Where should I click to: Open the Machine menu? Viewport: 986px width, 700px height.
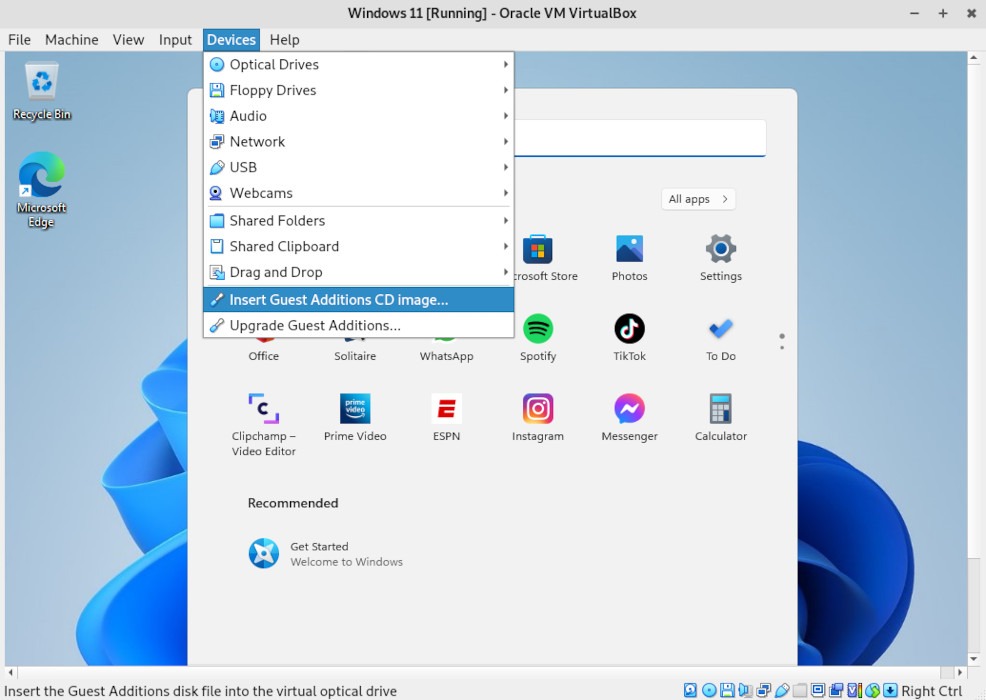pyautogui.click(x=71, y=40)
